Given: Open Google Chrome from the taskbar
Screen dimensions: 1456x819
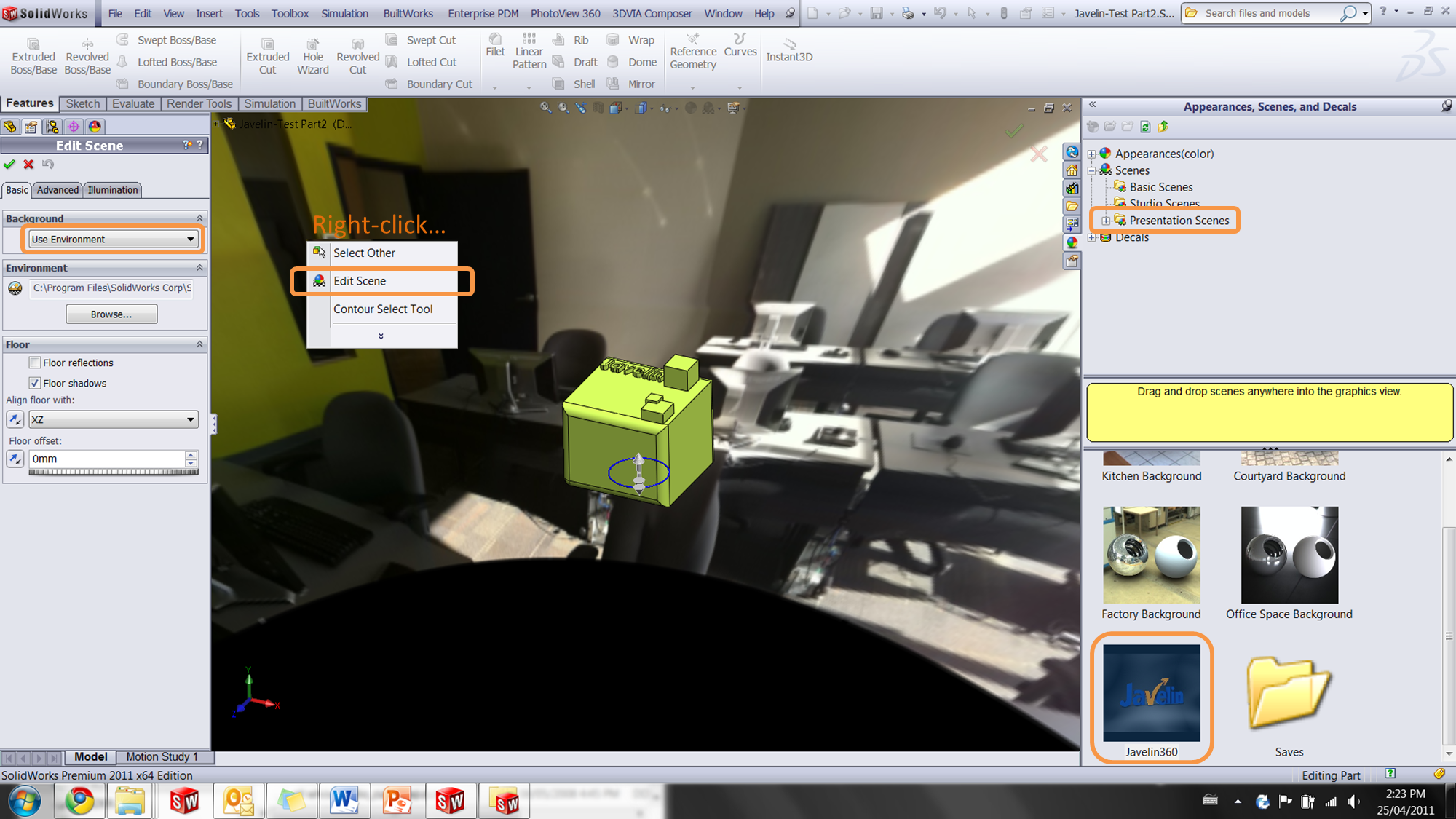Looking at the screenshot, I should tap(79, 802).
